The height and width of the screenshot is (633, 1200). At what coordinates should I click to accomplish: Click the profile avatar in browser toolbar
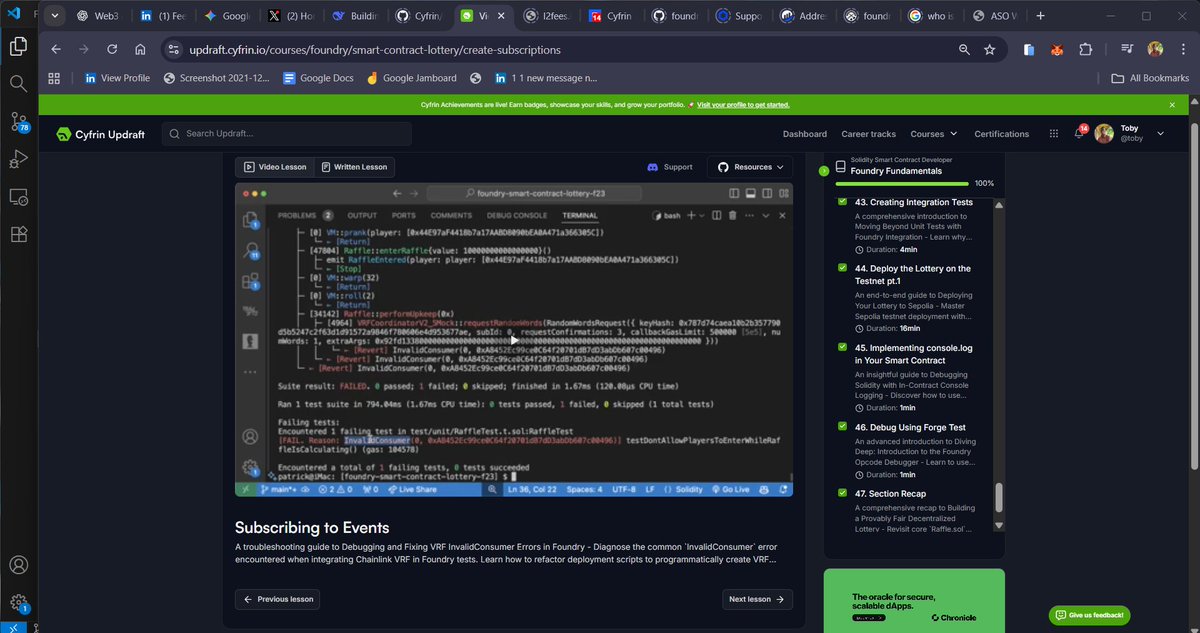pyautogui.click(x=1155, y=49)
